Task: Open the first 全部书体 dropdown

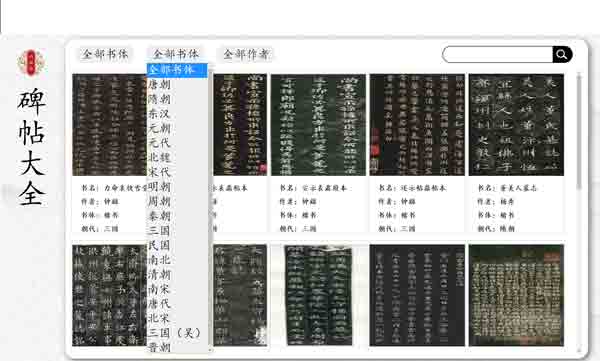Action: (x=105, y=54)
